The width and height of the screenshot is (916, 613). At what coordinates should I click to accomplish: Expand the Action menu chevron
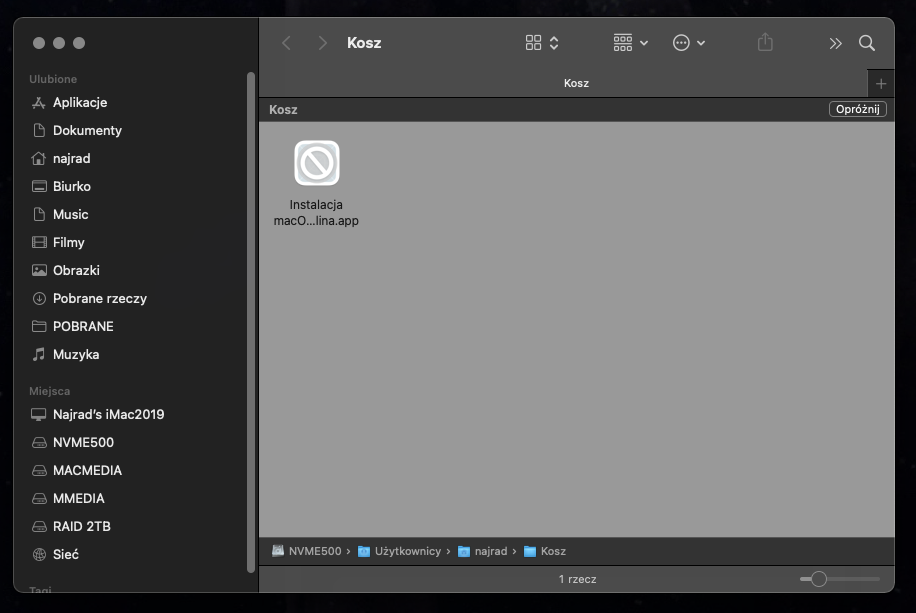[701, 43]
